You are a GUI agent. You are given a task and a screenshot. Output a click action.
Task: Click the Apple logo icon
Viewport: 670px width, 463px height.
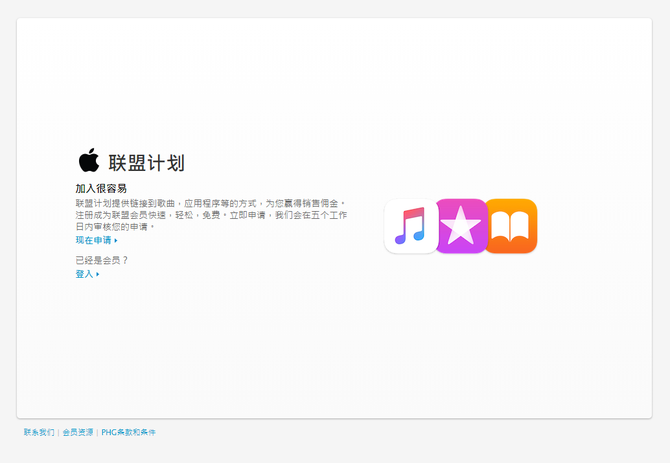point(89,160)
